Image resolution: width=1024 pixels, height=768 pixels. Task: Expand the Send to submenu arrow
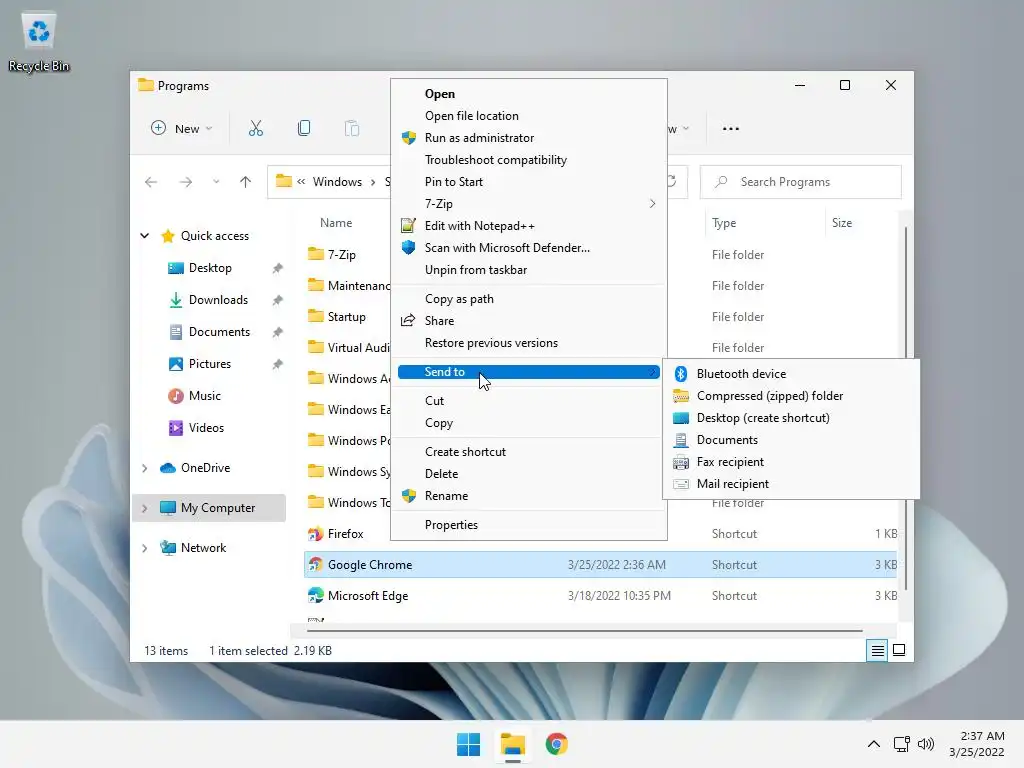(652, 372)
